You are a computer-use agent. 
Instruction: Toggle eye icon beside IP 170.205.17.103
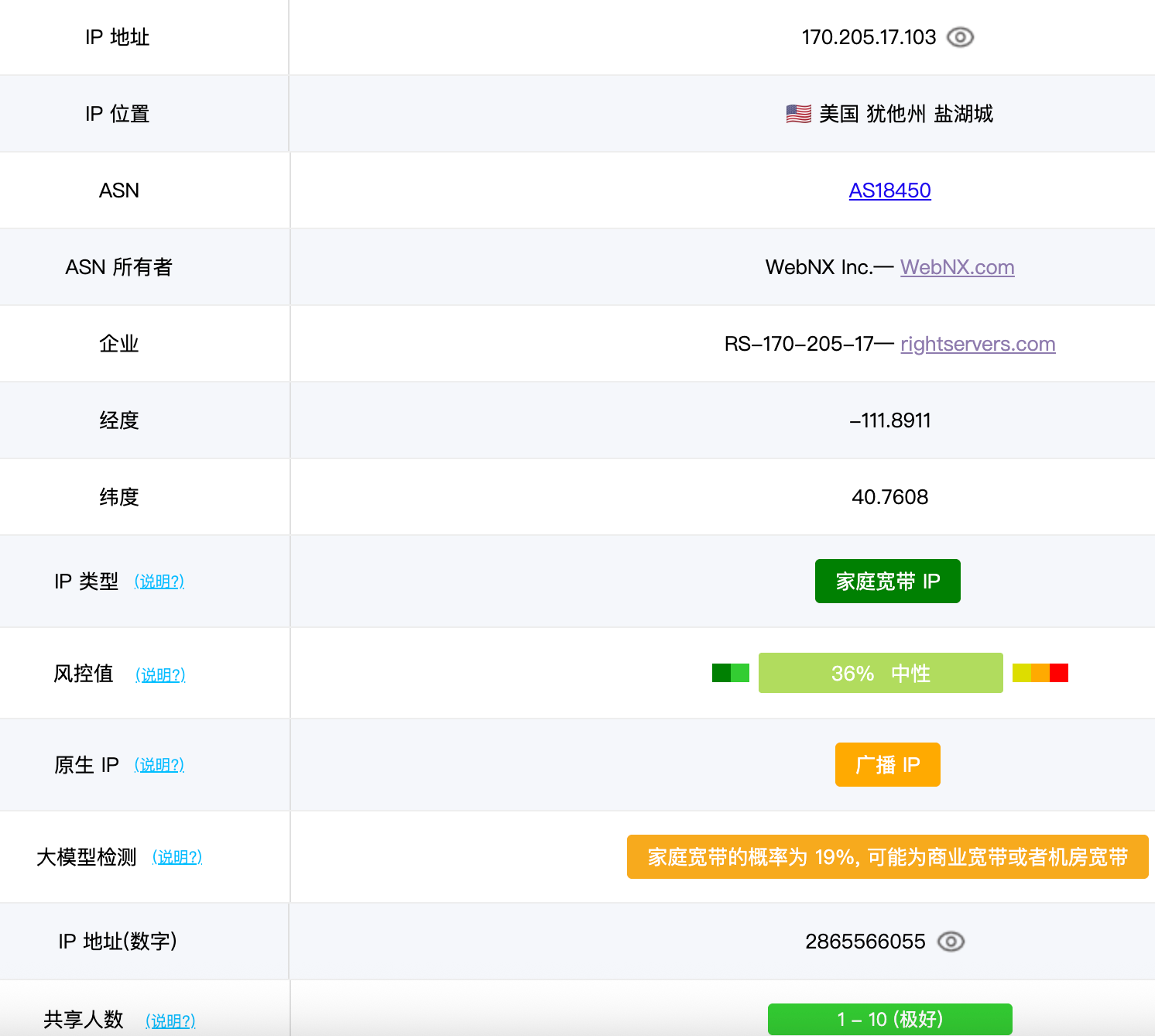click(960, 37)
